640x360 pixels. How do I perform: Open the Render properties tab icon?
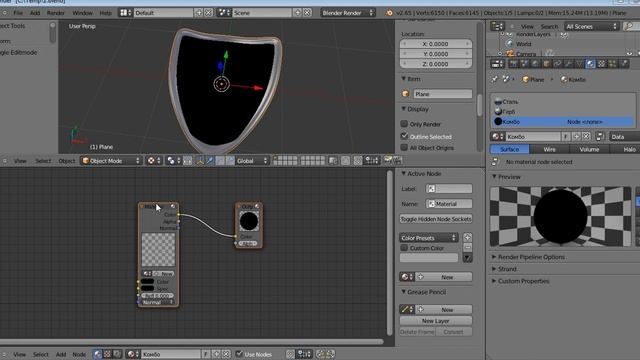click(513, 64)
